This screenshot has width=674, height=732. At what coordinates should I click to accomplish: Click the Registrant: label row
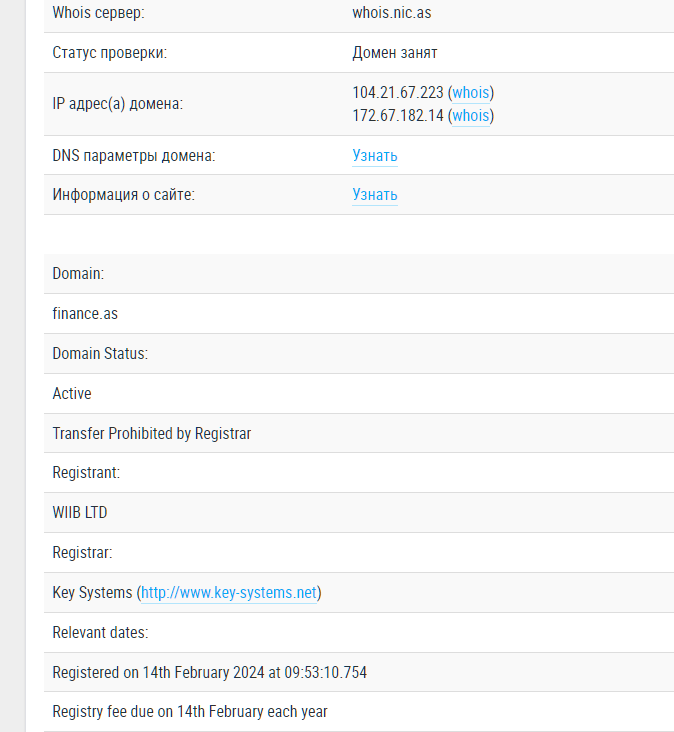pyautogui.click(x=86, y=473)
